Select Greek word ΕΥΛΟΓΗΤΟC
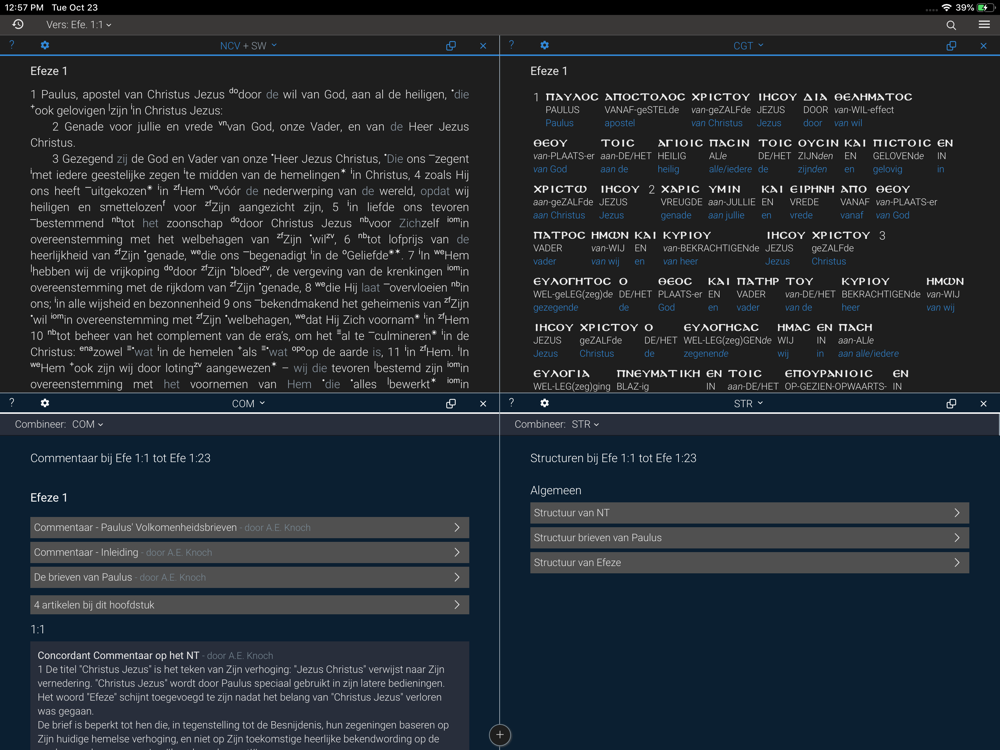This screenshot has width=1000, height=750. [572, 281]
